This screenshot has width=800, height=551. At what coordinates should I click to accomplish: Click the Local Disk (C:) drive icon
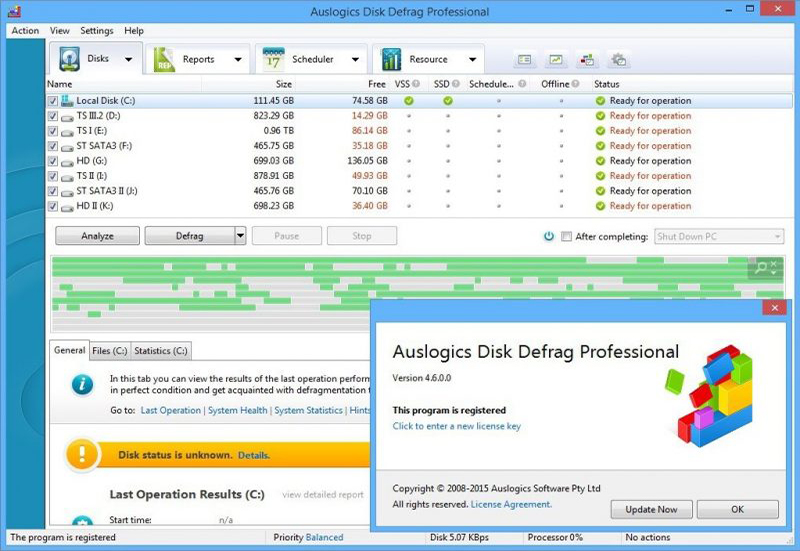click(67, 101)
